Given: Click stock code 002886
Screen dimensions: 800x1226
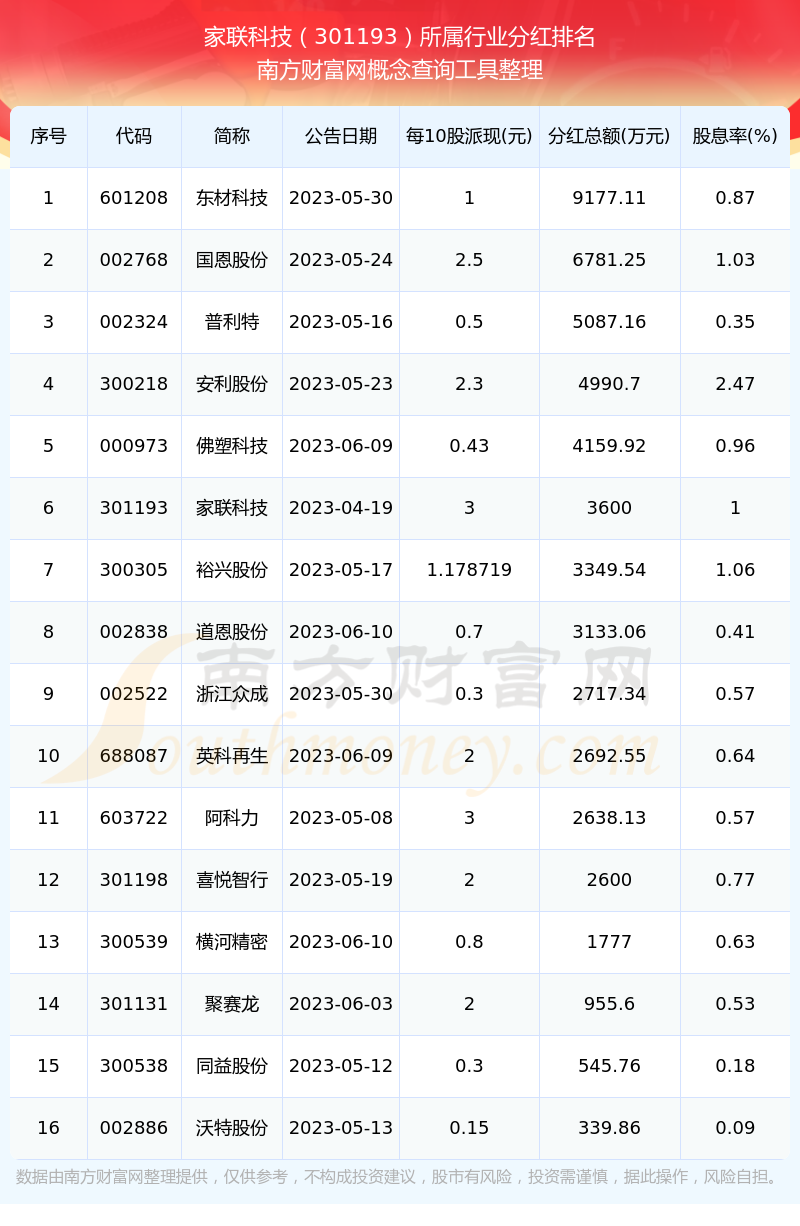Looking at the screenshot, I should point(134,1128).
